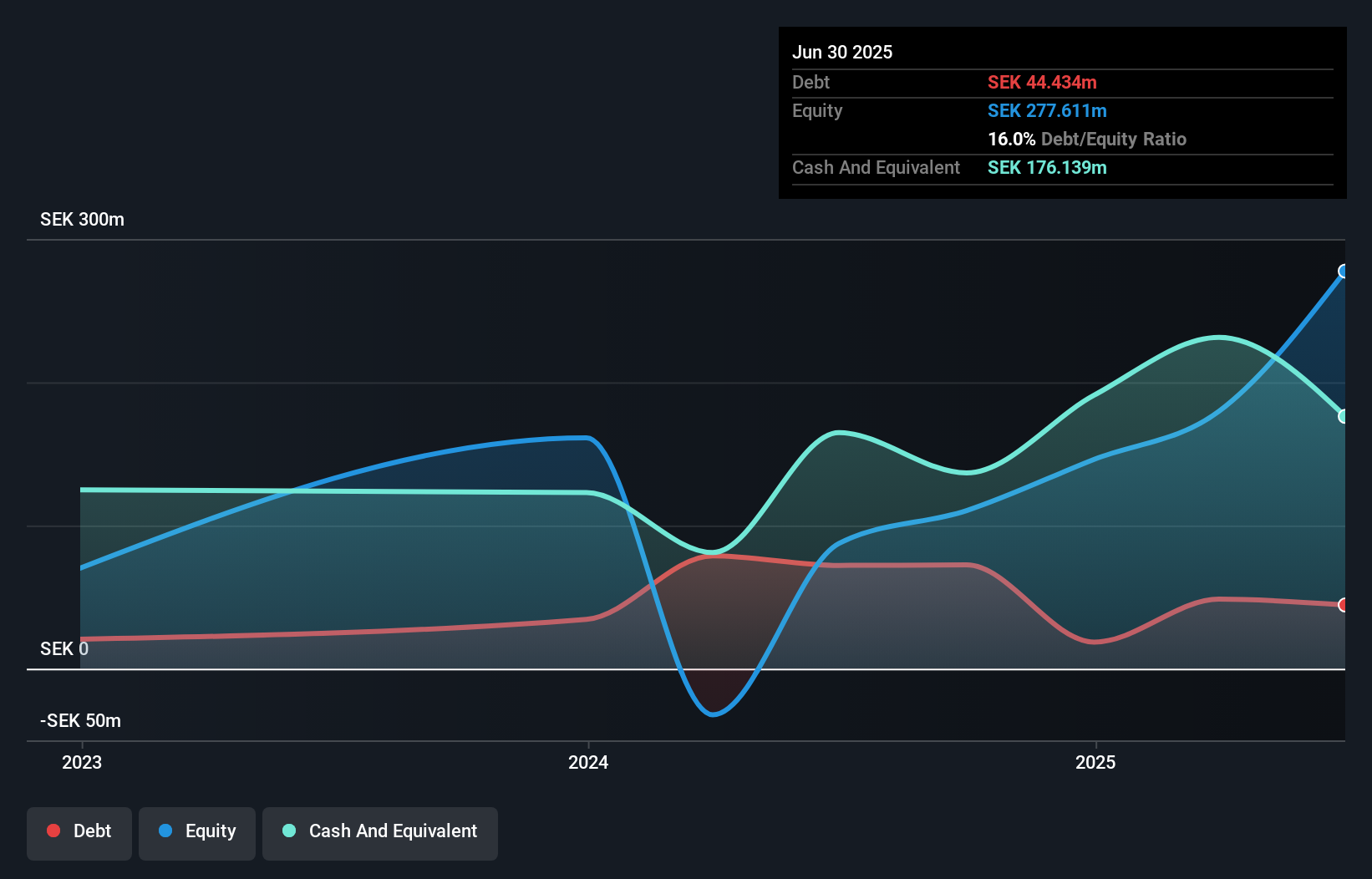Viewport: 1372px width, 879px height.
Task: Click the SEK 277.611m equity value
Action: [x=1047, y=110]
